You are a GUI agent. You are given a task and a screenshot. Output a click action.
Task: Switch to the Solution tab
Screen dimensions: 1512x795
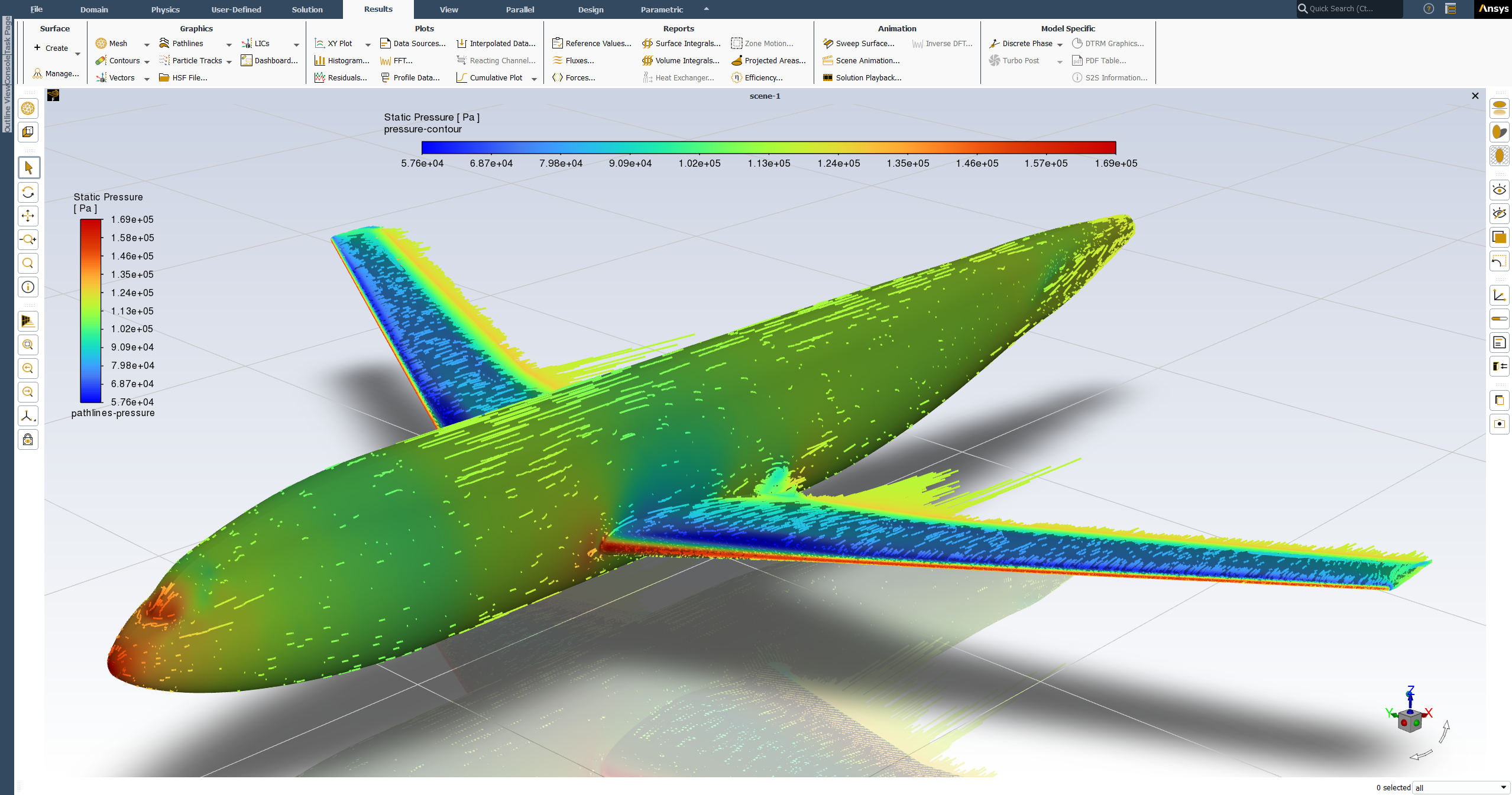pyautogui.click(x=307, y=9)
